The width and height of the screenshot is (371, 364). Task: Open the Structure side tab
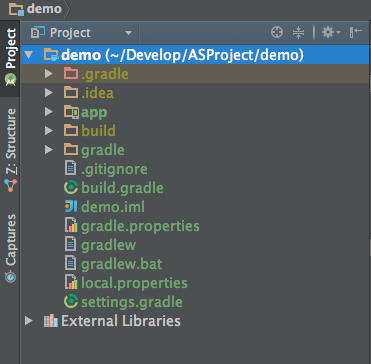10,150
